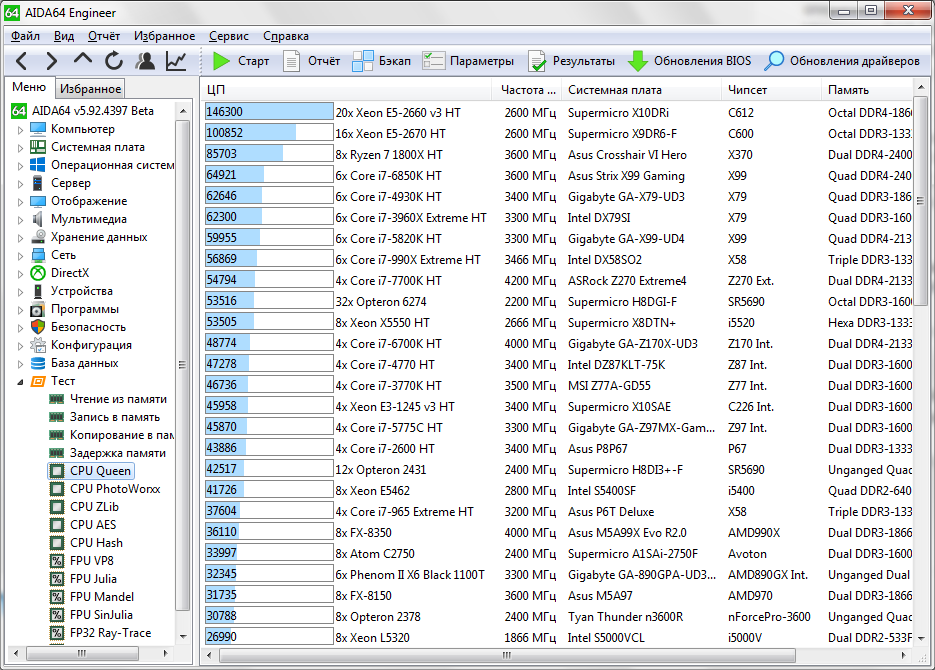Start the benchmark with Старт
Viewport: 935px width, 670px height.
click(242, 61)
